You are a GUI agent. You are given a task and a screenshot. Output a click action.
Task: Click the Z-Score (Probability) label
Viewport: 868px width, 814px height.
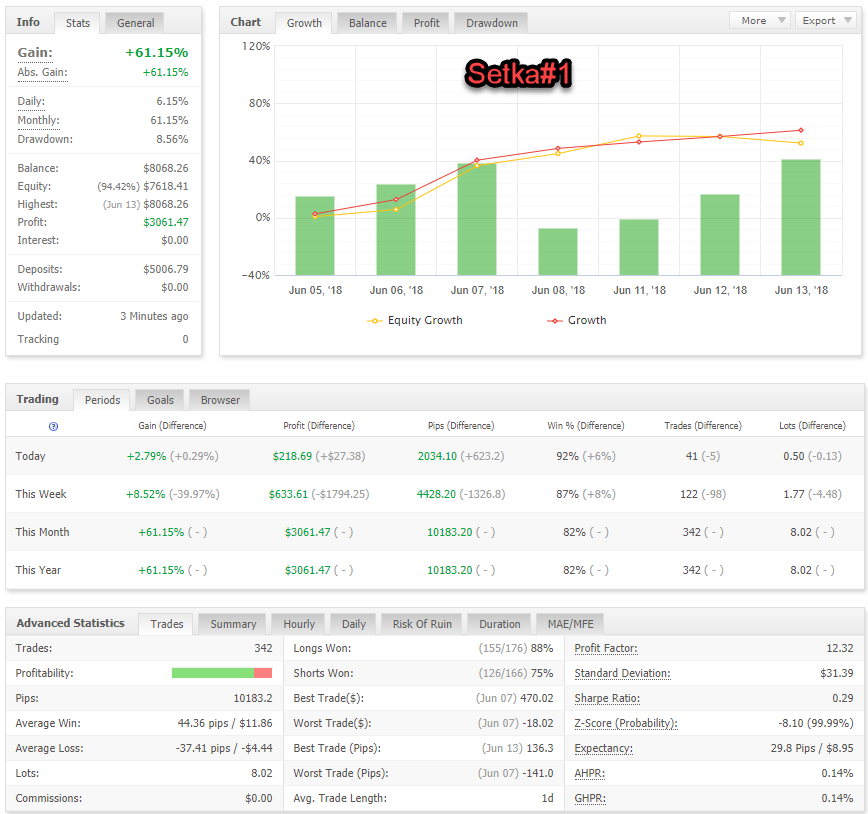(x=626, y=723)
